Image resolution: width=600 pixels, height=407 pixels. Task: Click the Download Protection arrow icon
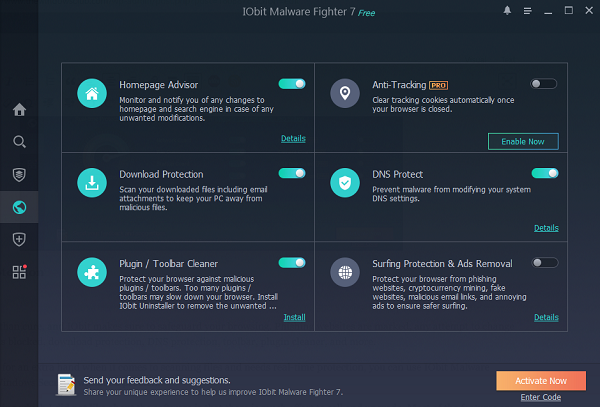92,183
